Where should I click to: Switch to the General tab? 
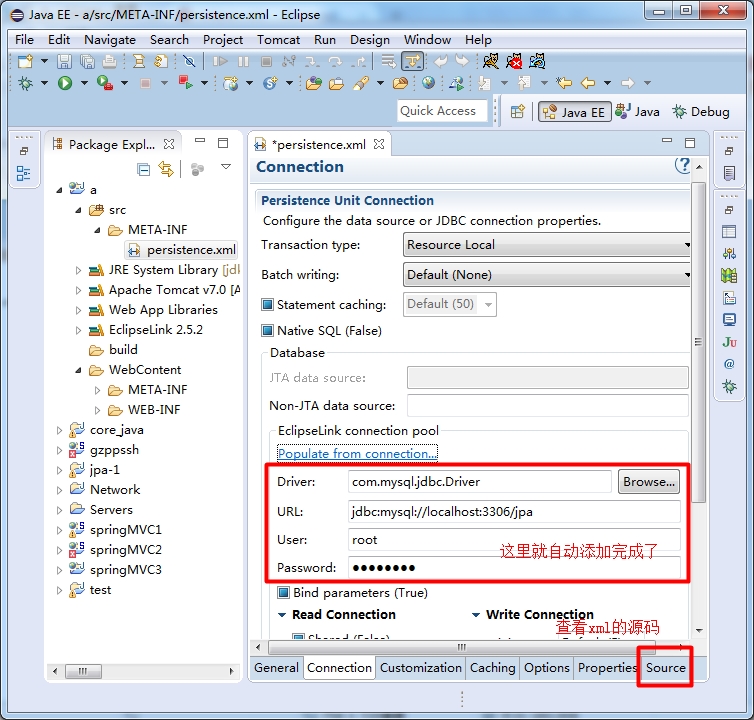click(276, 668)
